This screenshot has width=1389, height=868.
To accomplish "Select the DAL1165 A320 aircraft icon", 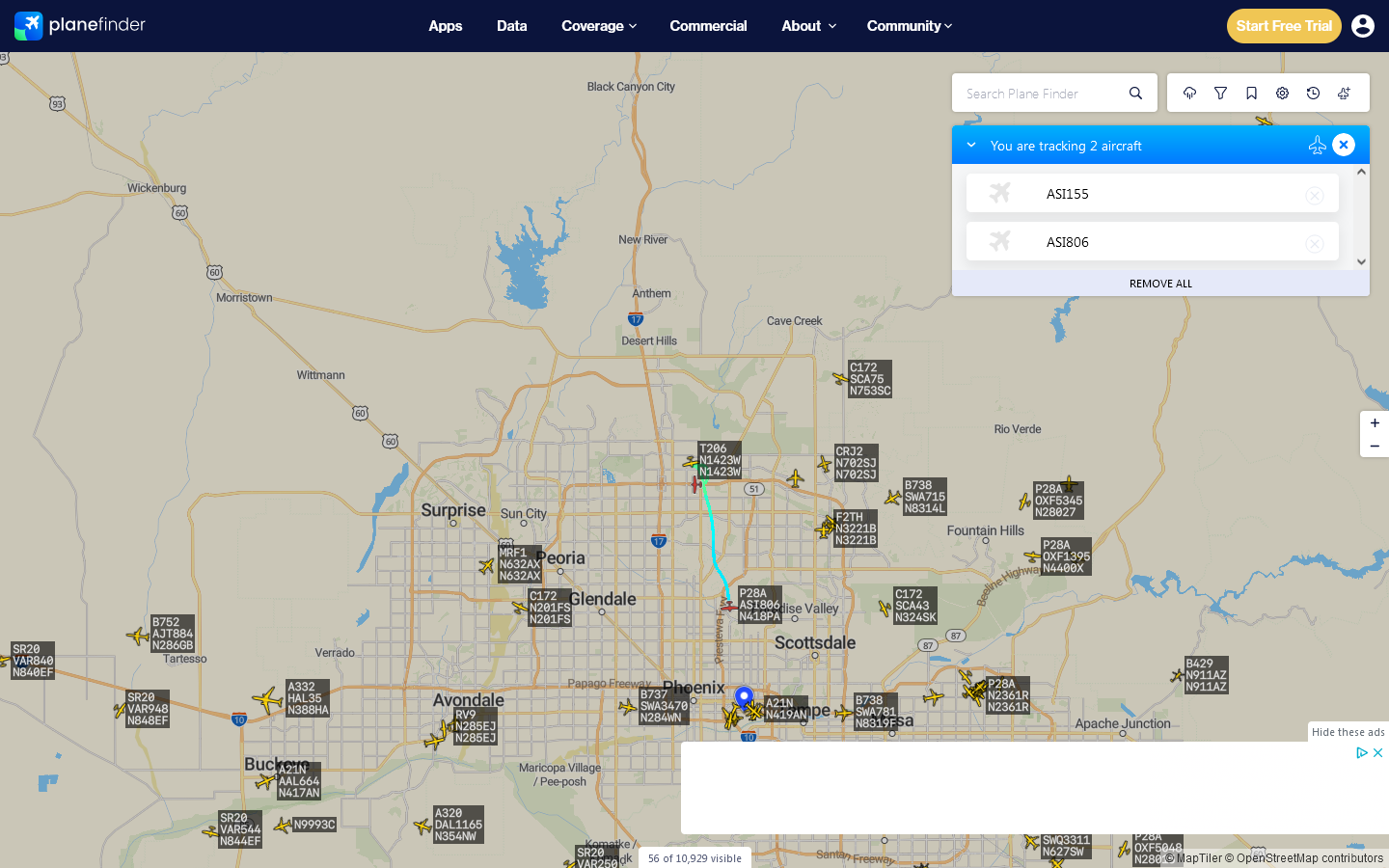I will click(x=422, y=827).
